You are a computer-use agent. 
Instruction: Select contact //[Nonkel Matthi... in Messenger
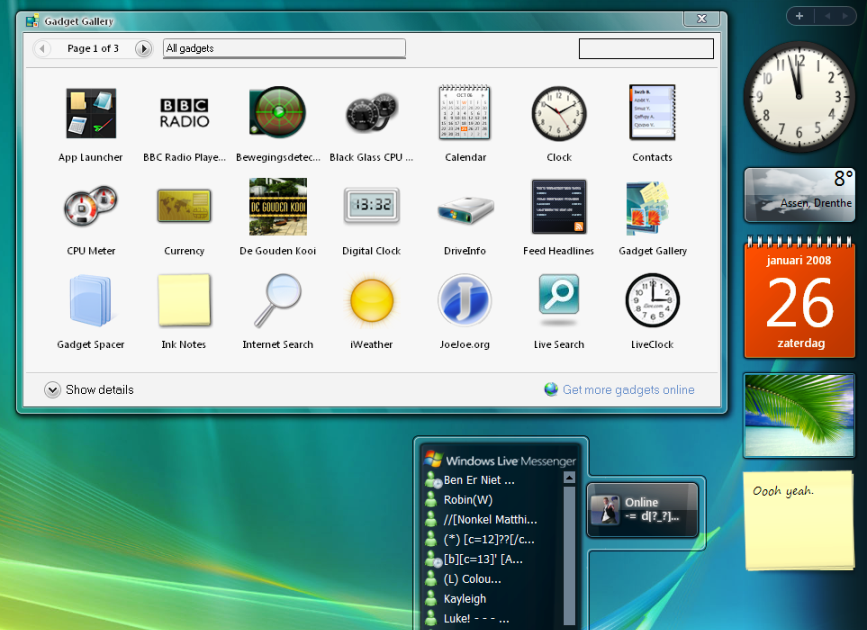(490, 520)
